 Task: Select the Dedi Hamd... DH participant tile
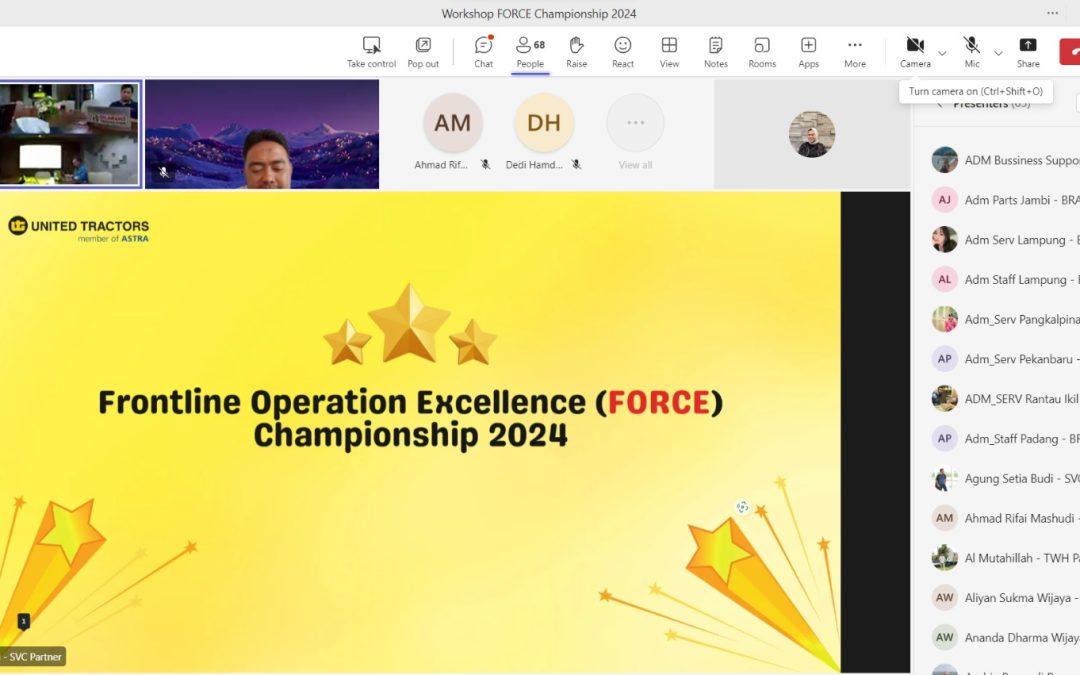pos(543,132)
